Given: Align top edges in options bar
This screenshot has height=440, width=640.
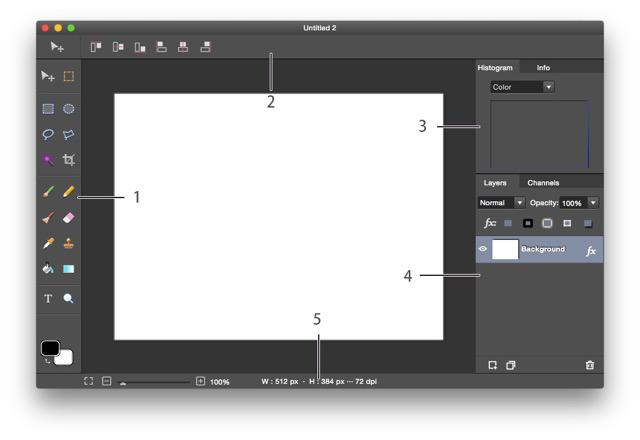Looking at the screenshot, I should tap(96, 47).
